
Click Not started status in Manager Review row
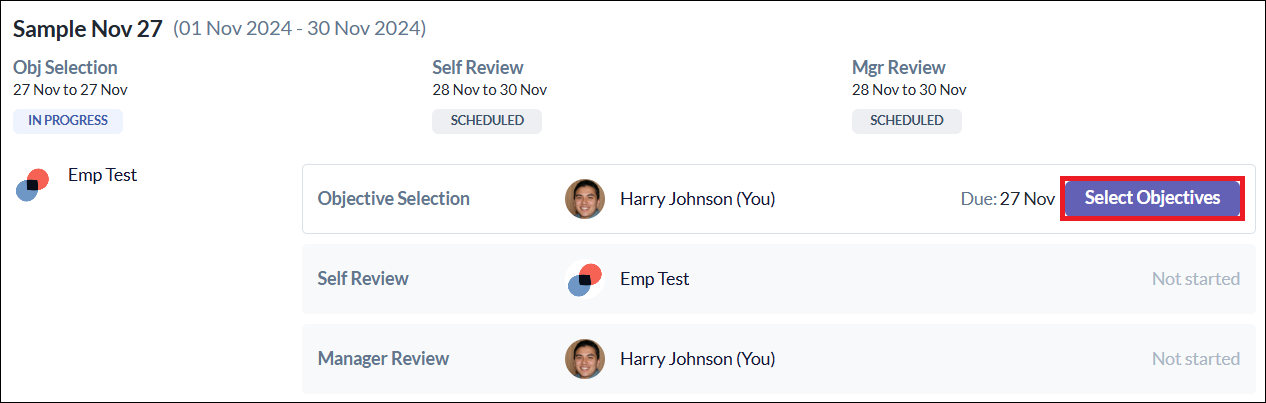(1195, 358)
